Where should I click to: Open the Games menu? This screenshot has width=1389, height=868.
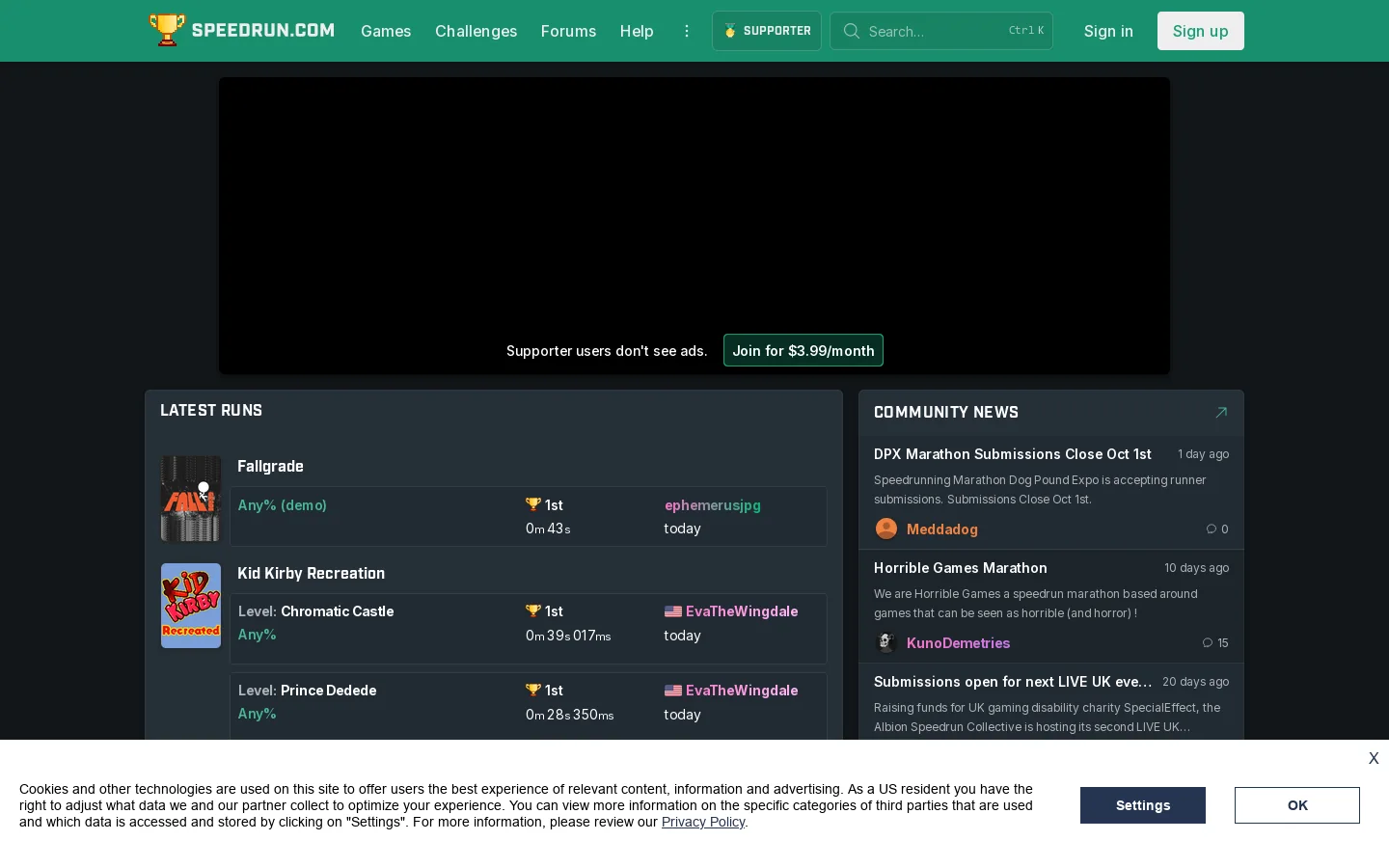coord(386,31)
